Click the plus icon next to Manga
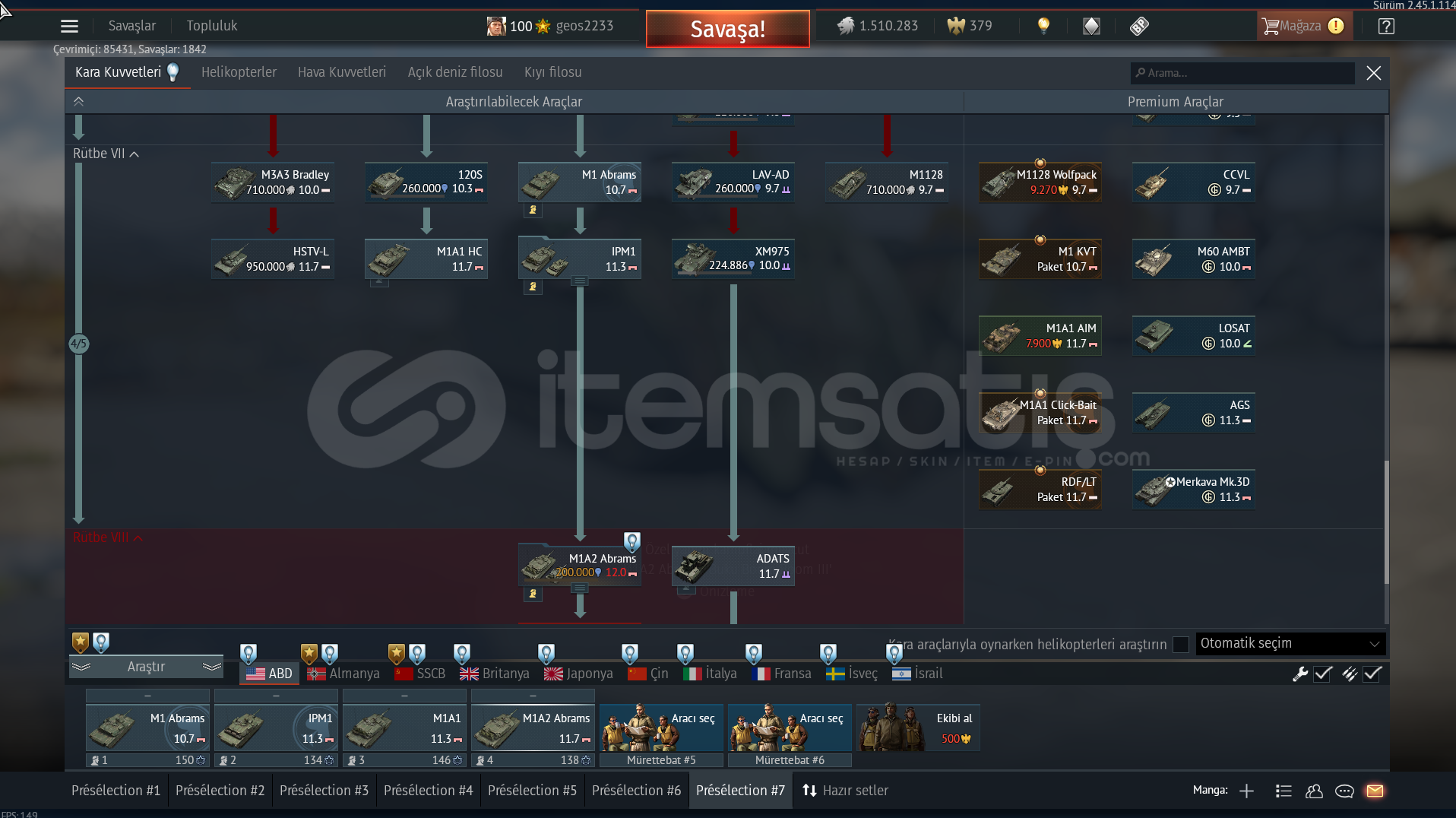Image resolution: width=1456 pixels, height=818 pixels. [1246, 791]
